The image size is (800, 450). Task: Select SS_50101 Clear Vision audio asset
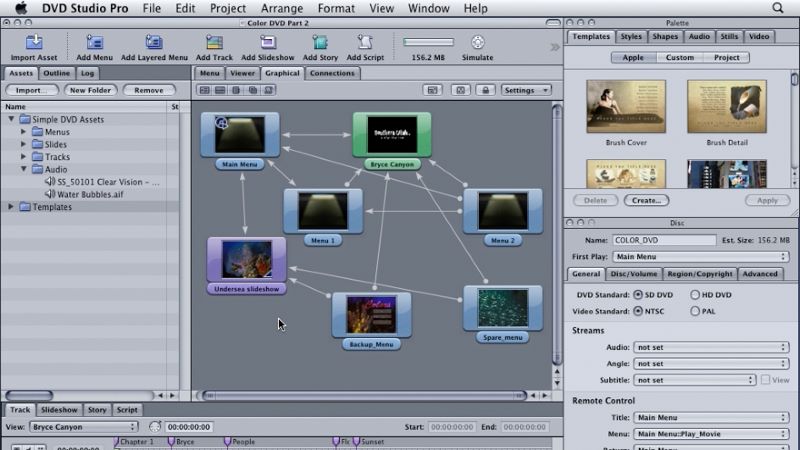(102, 182)
